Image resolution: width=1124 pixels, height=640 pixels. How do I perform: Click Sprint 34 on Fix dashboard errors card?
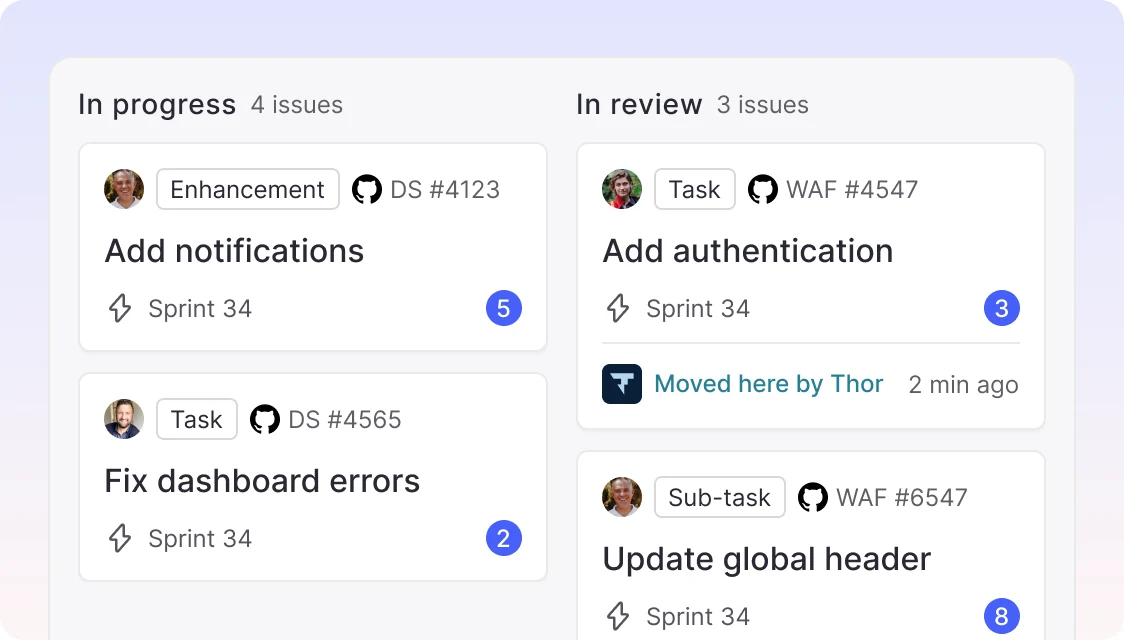pos(200,538)
